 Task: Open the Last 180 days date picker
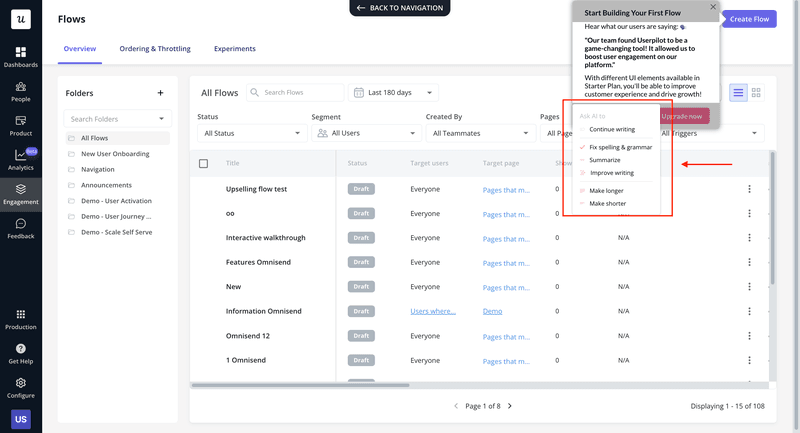pyautogui.click(x=393, y=93)
